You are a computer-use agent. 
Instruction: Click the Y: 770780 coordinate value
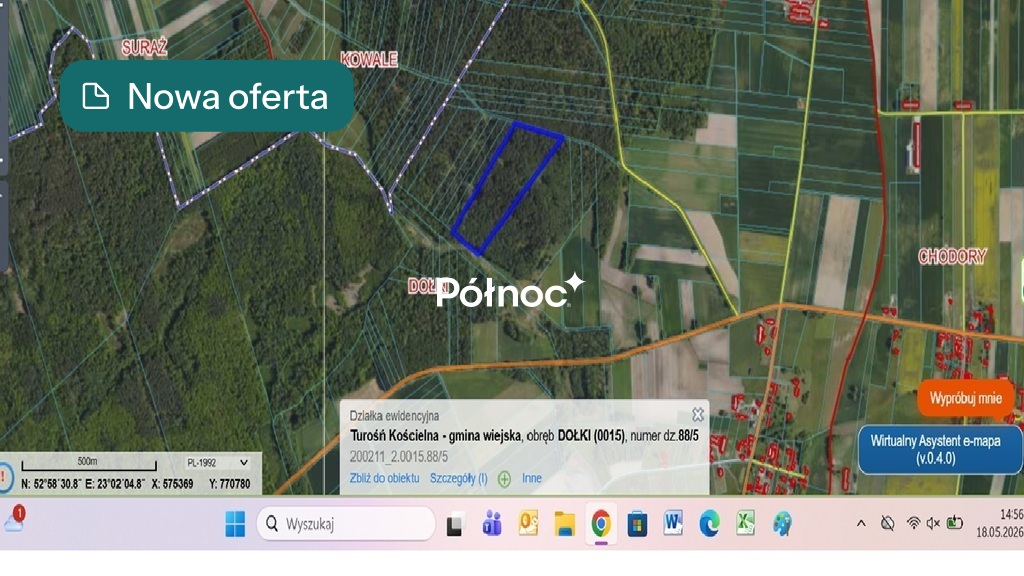(229, 484)
